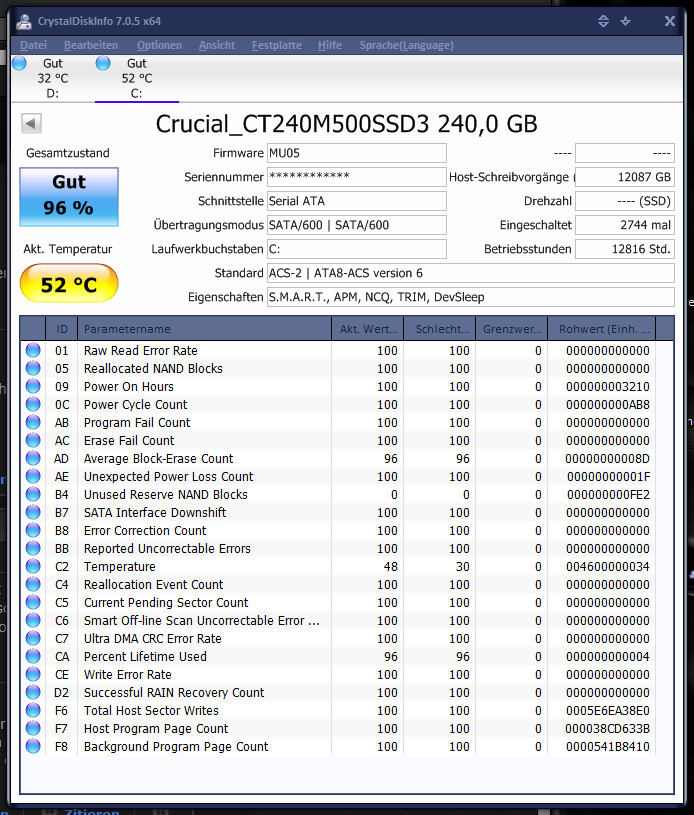Image resolution: width=694 pixels, height=815 pixels.
Task: Open the Ansicht menu
Action: point(217,45)
